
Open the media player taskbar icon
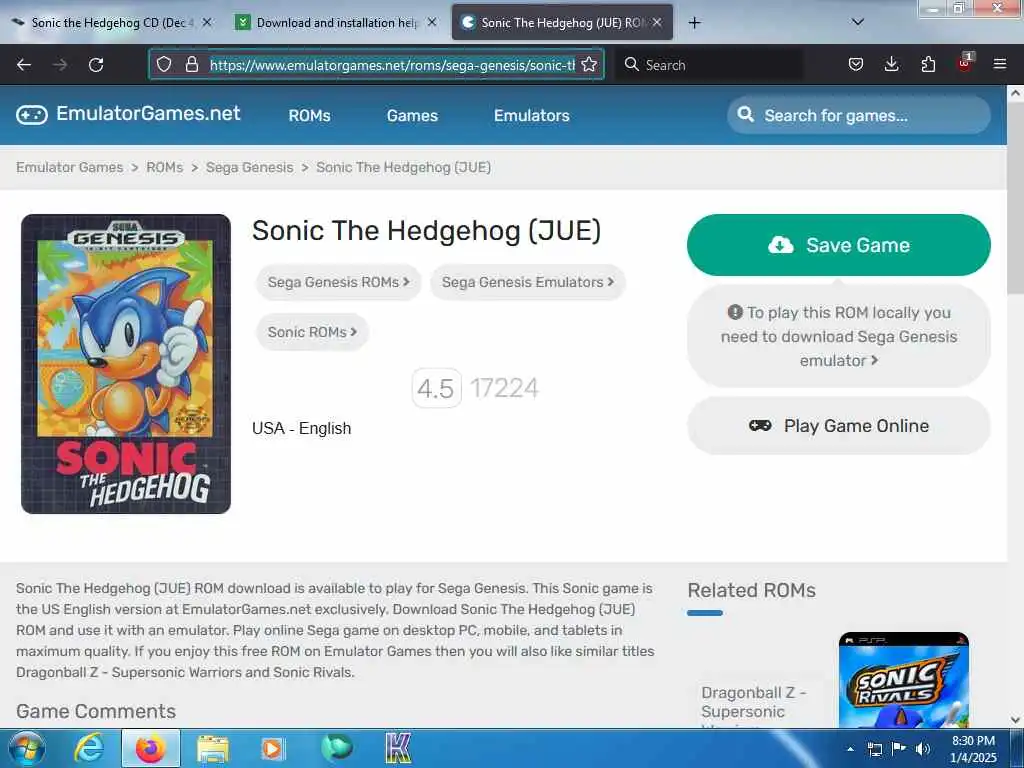click(x=272, y=748)
